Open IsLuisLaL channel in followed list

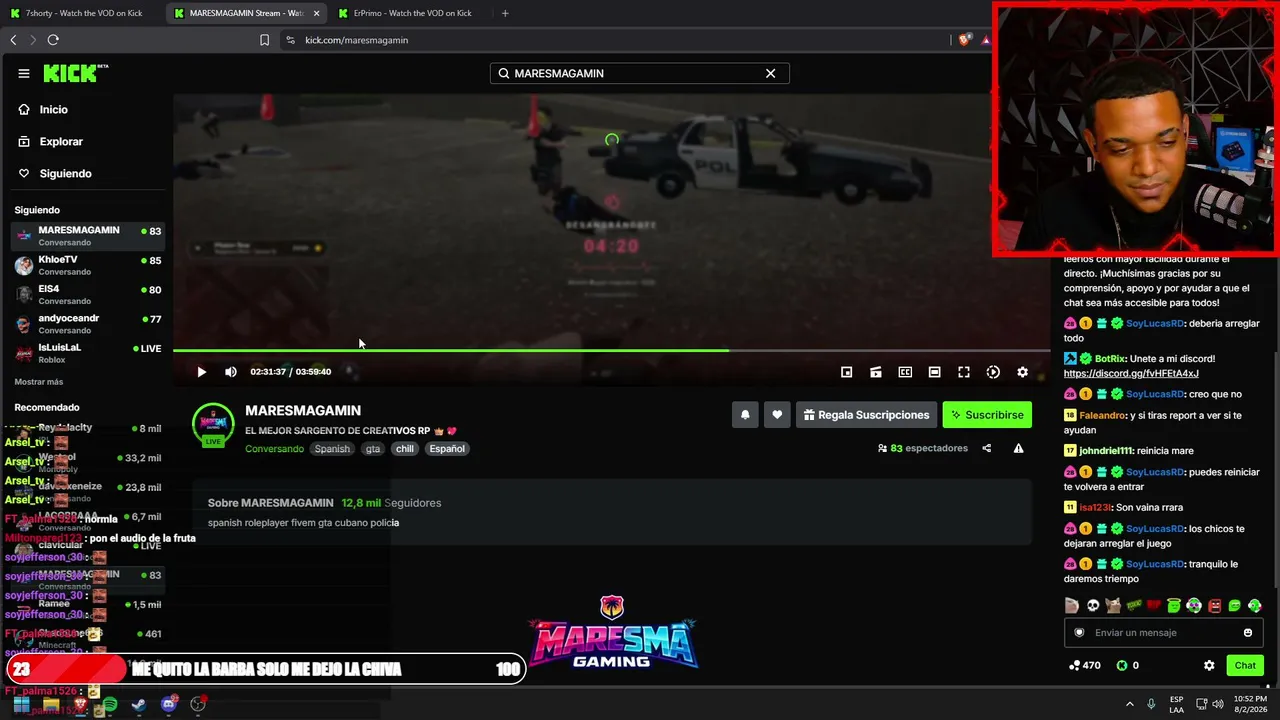pos(88,352)
